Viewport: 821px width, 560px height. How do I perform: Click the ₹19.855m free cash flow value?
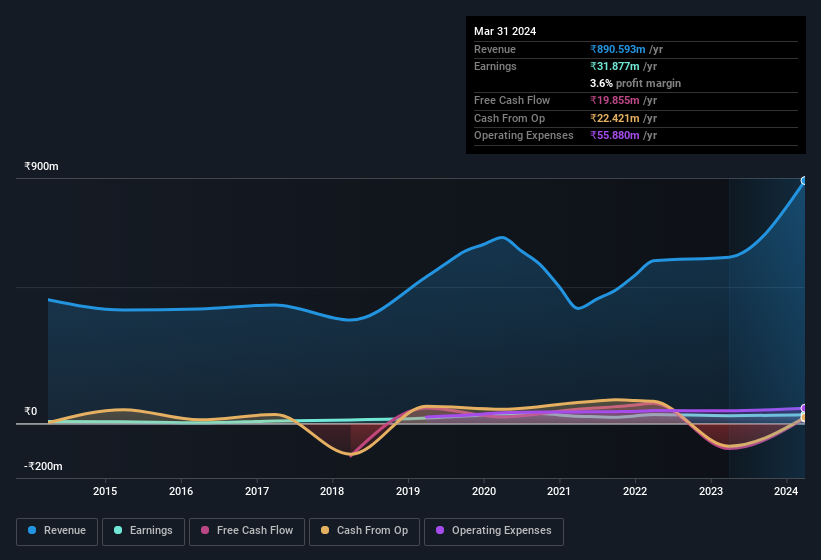615,100
